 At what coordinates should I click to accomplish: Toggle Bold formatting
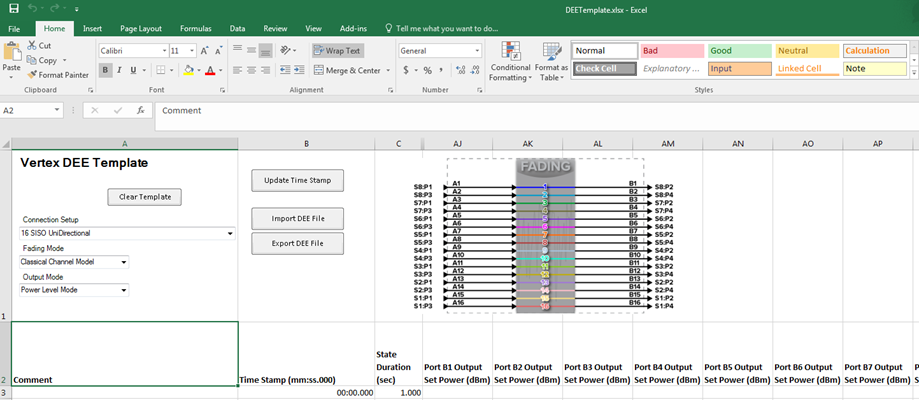point(105,71)
